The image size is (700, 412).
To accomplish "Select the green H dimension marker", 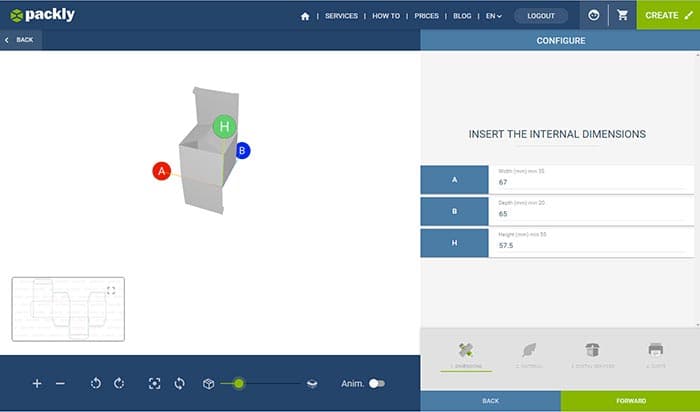I will coord(225,126).
